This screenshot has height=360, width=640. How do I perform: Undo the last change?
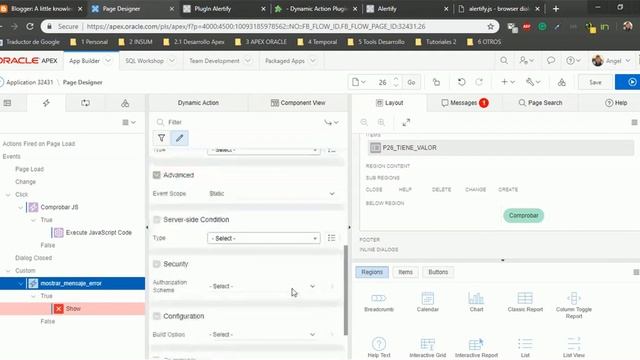click(x=462, y=82)
